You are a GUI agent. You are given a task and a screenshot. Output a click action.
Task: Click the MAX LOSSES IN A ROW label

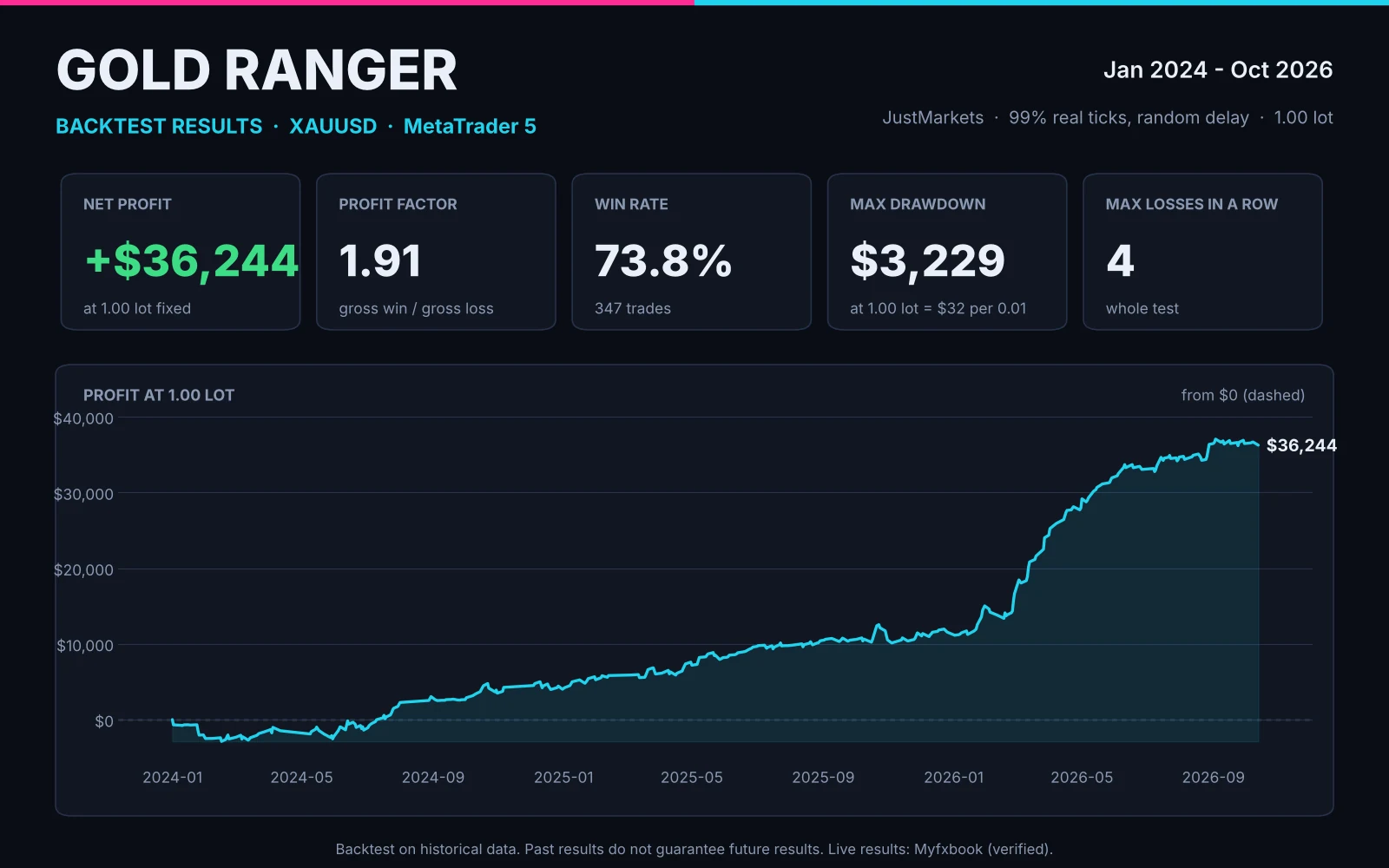1192,204
